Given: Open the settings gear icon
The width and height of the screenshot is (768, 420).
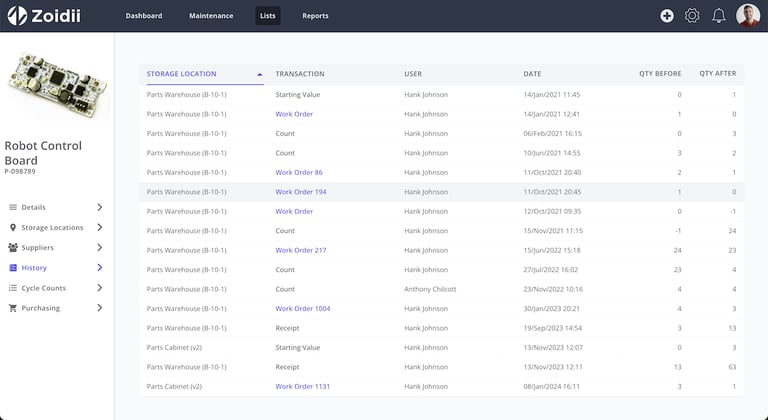Looking at the screenshot, I should click(x=692, y=16).
